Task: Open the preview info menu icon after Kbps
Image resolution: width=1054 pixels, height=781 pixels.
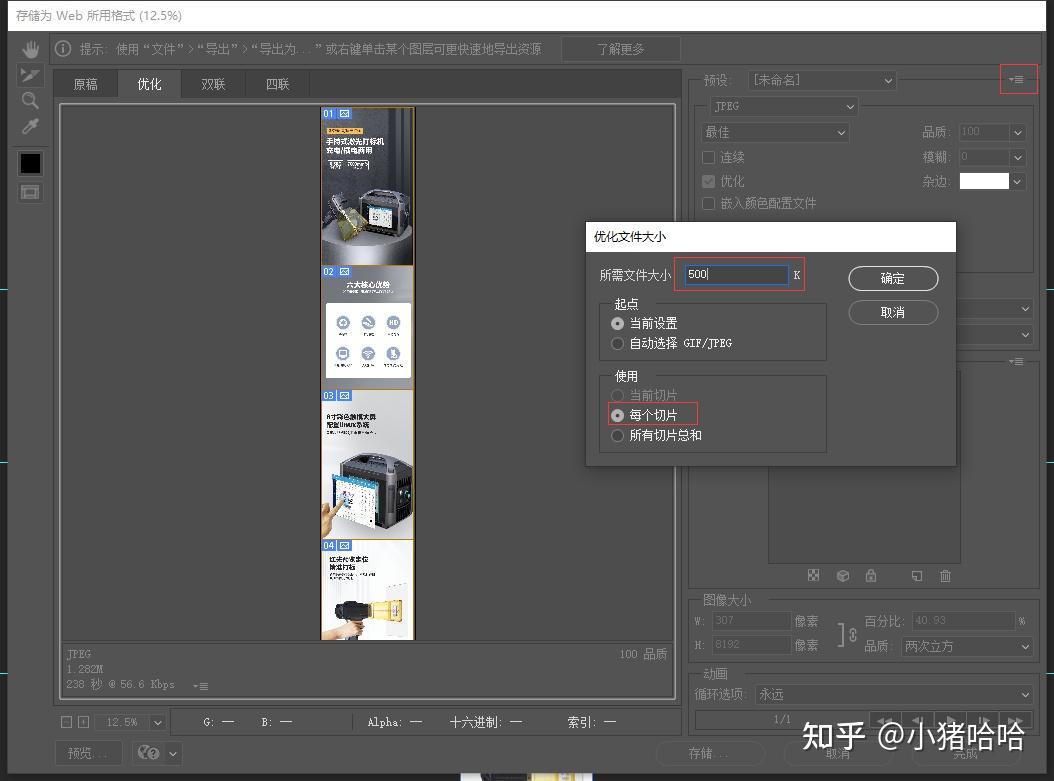Action: (200, 686)
